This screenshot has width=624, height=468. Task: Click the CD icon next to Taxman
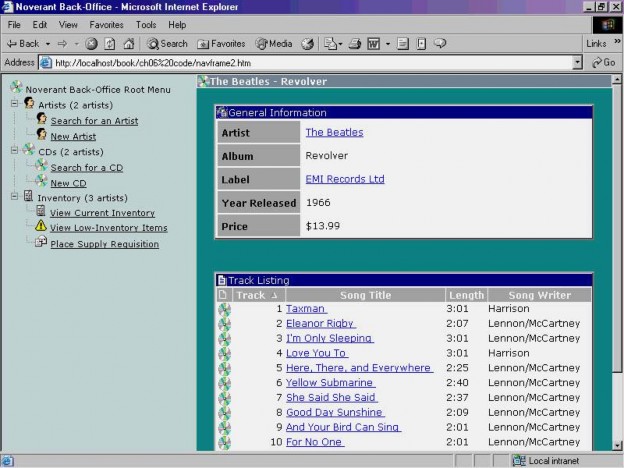(224, 309)
